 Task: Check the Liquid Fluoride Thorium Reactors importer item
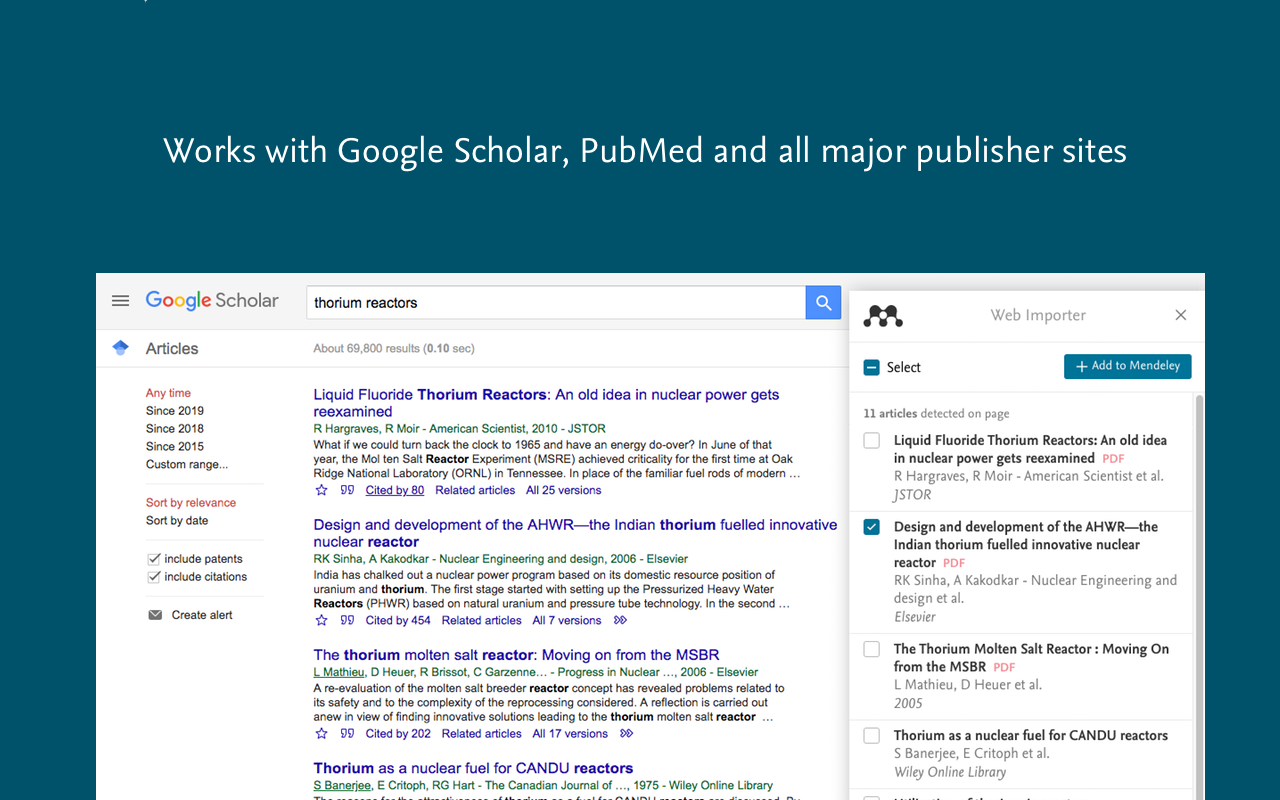pos(872,440)
